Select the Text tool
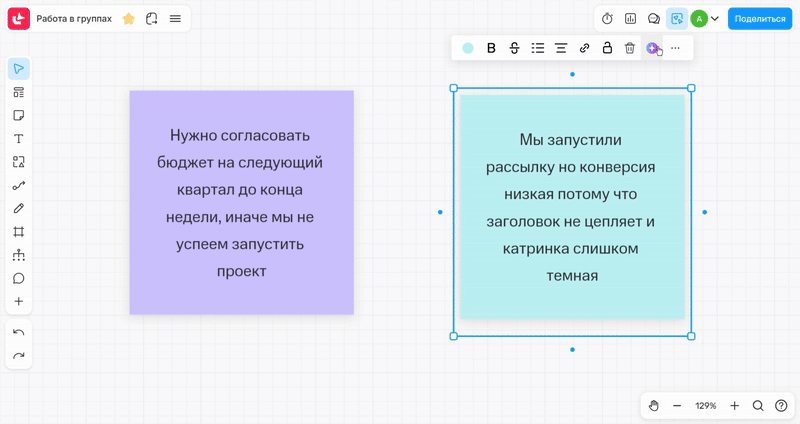800x424 pixels. pos(18,139)
